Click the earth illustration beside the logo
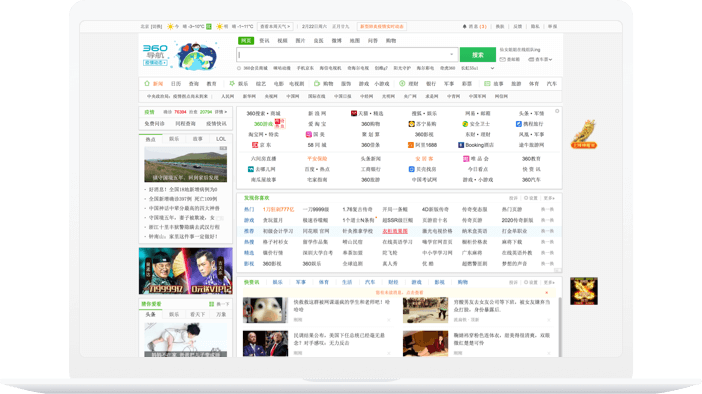Image resolution: width=702 pixels, height=394 pixels. pyautogui.click(x=196, y=56)
